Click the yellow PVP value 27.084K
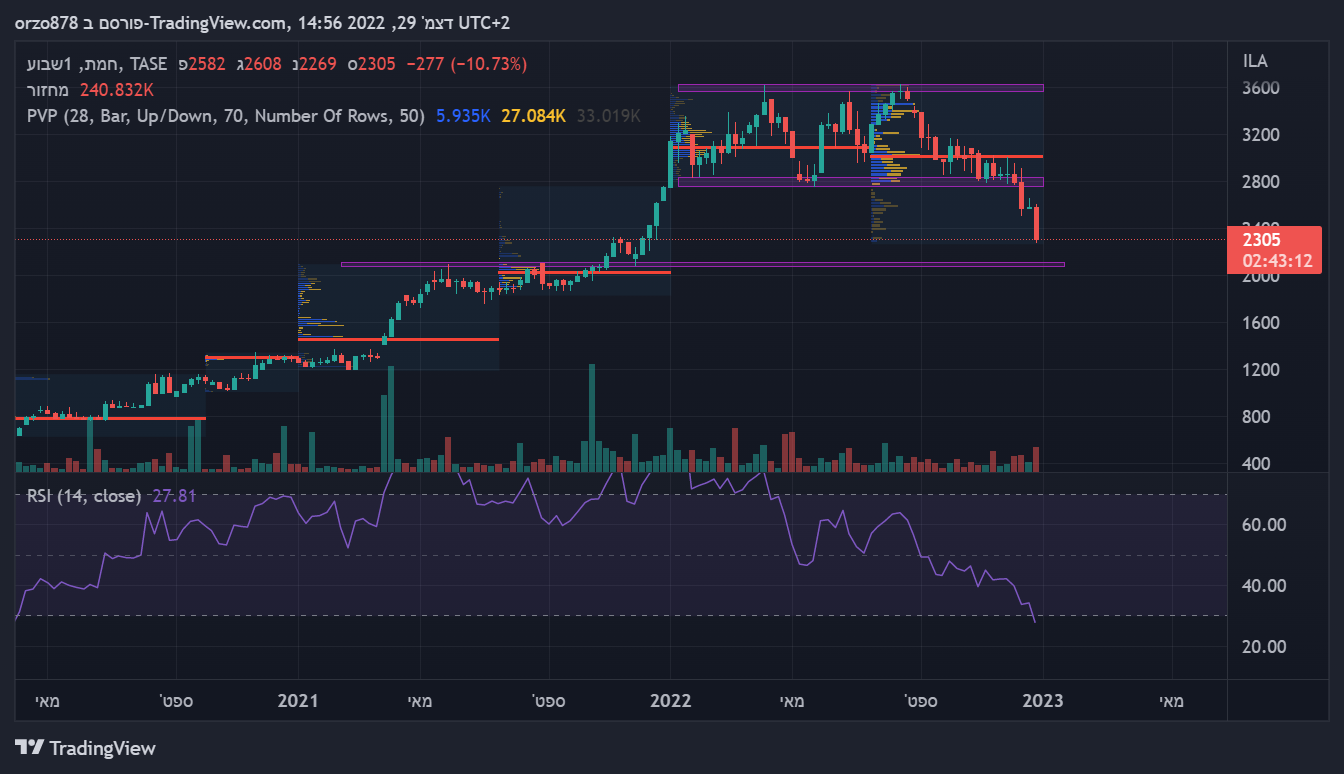This screenshot has width=1344, height=774. 534,116
